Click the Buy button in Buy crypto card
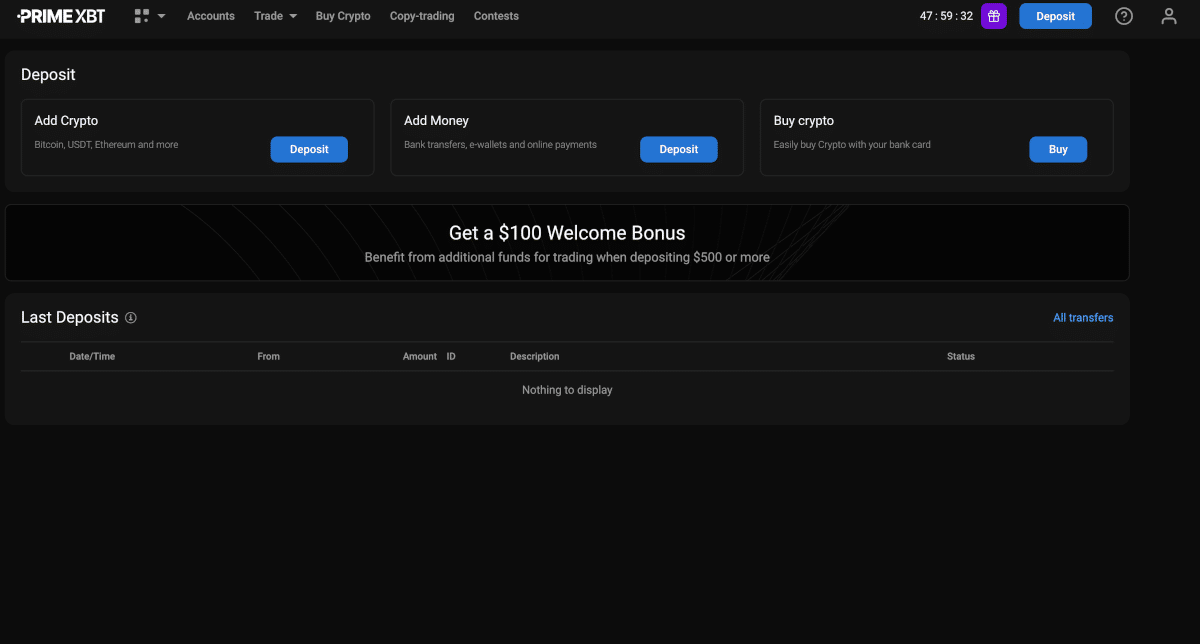 coord(1058,149)
